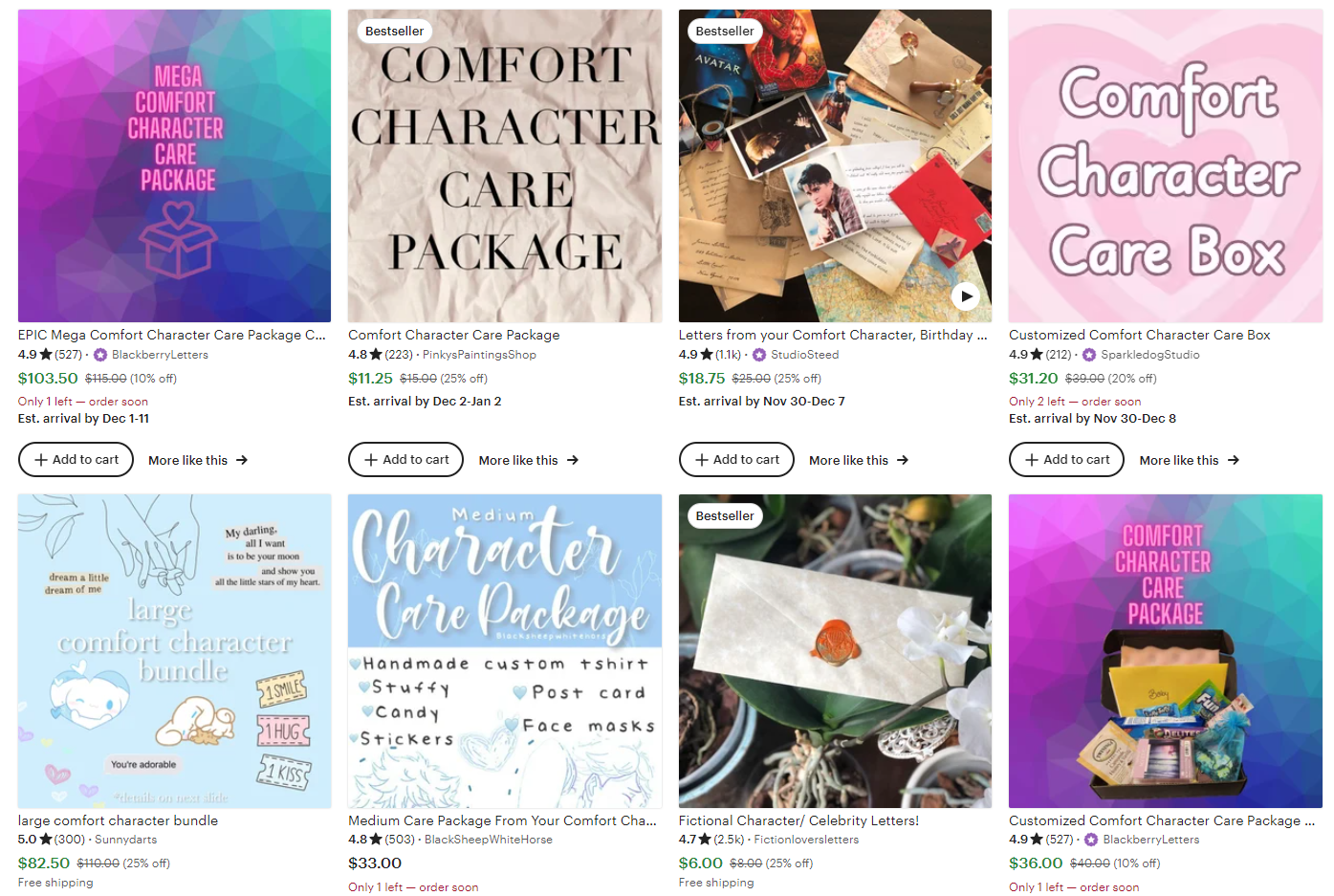Screen dimensions: 1334x896
Task: Click Bestseller badge on Fictional Character Letters image
Action: click(725, 516)
